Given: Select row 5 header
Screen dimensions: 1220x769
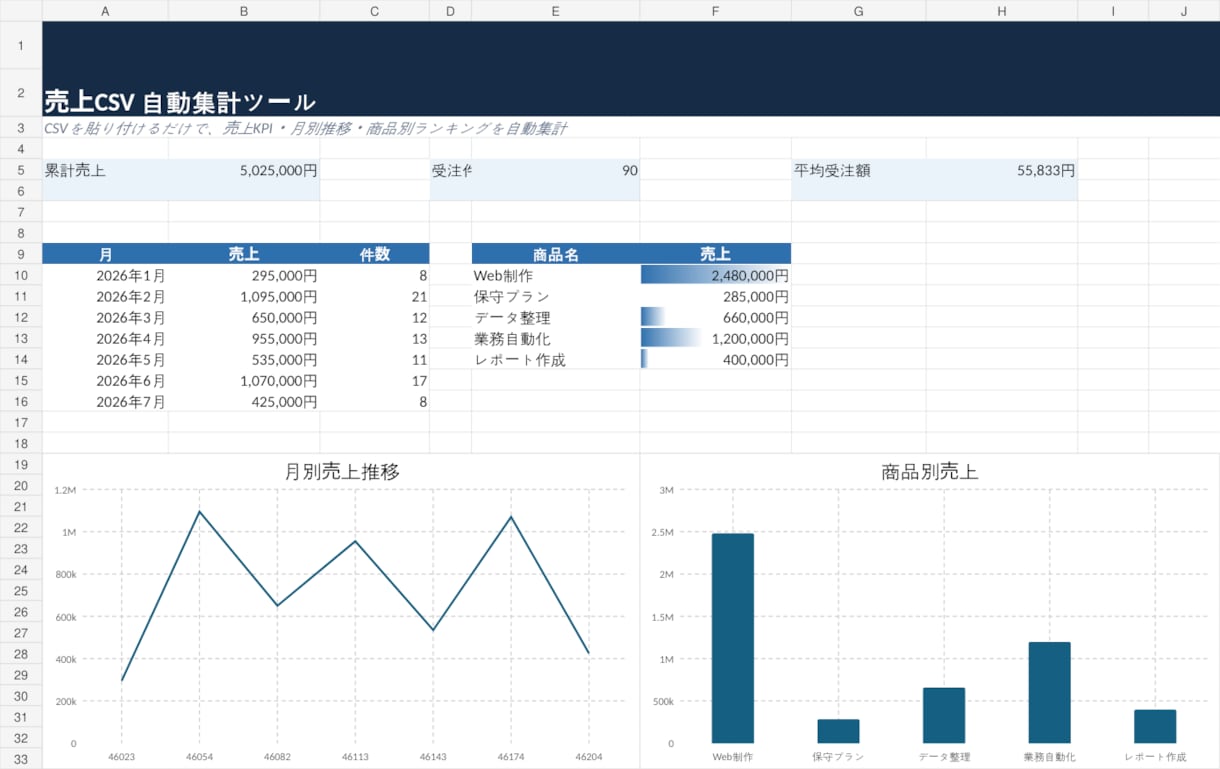Looking at the screenshot, I should pos(21,170).
